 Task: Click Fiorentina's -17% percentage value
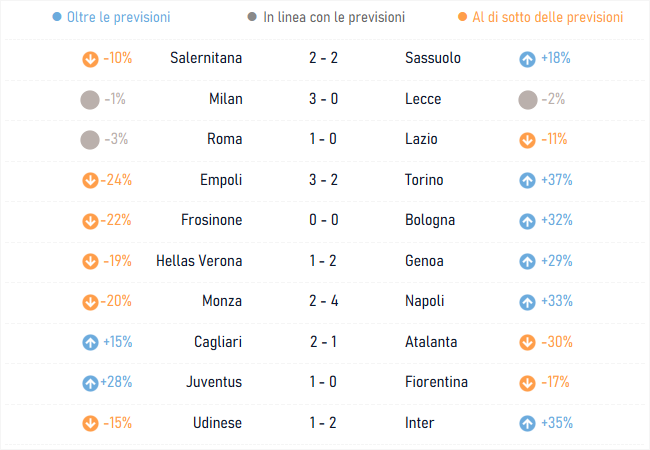(555, 382)
